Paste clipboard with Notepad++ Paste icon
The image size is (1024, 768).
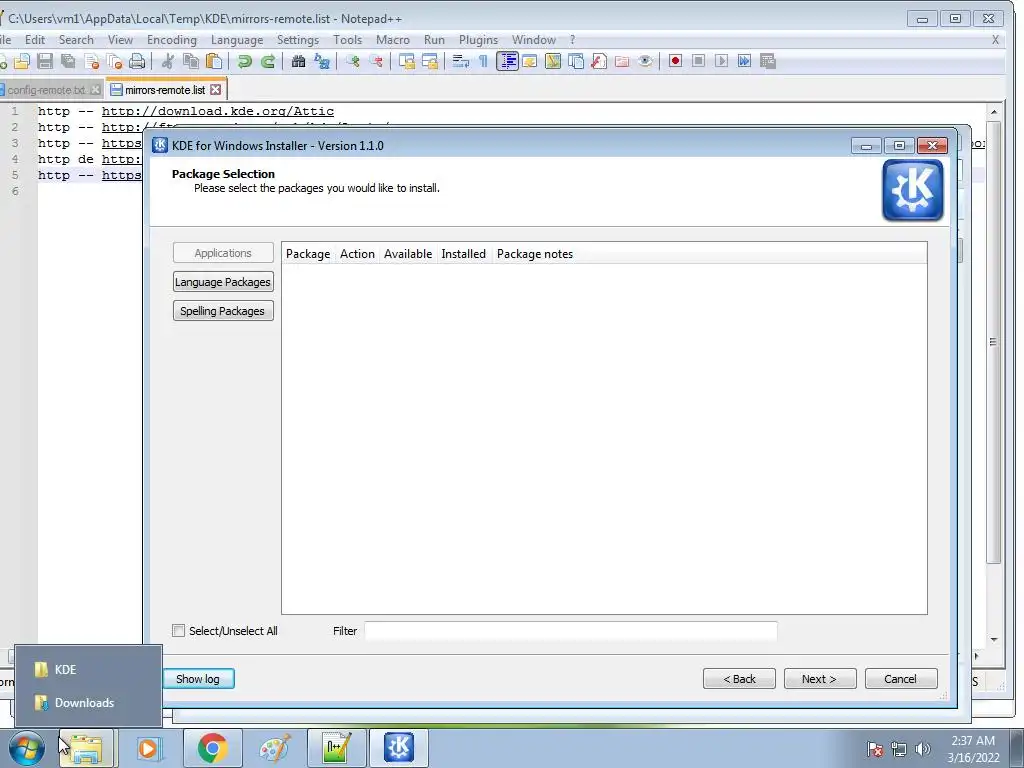coord(214,61)
